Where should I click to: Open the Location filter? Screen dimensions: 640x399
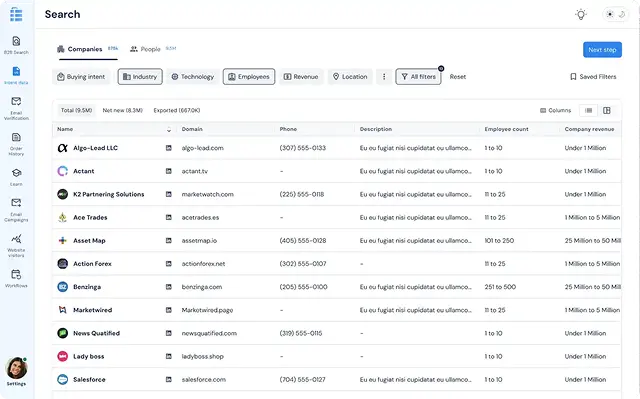[x=350, y=77]
